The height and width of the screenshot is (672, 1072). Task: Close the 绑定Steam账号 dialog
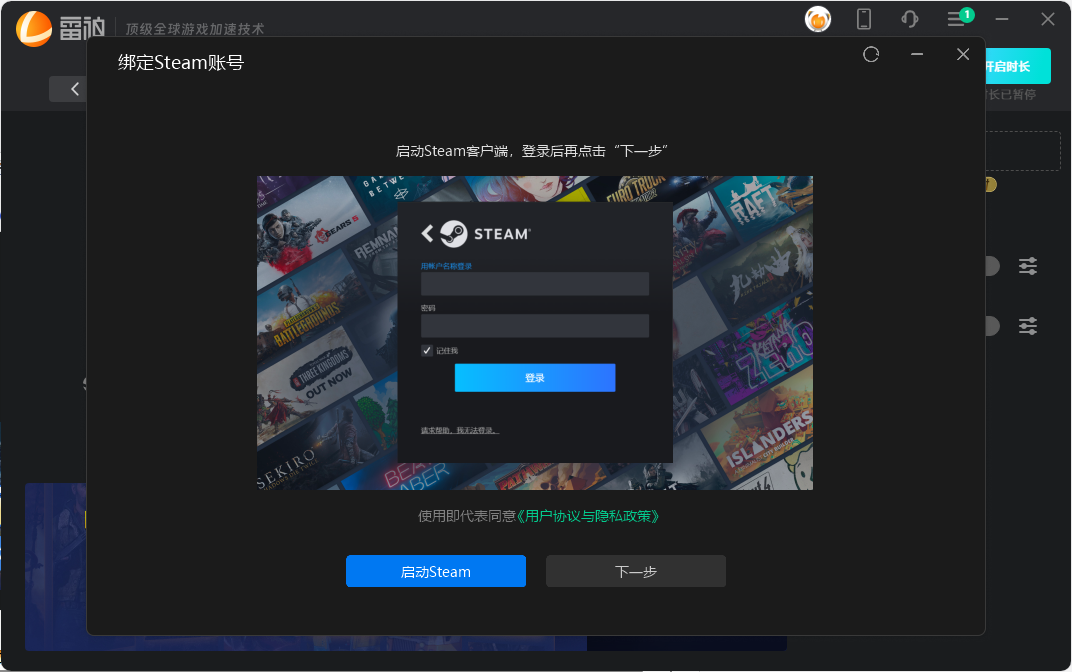tap(963, 55)
